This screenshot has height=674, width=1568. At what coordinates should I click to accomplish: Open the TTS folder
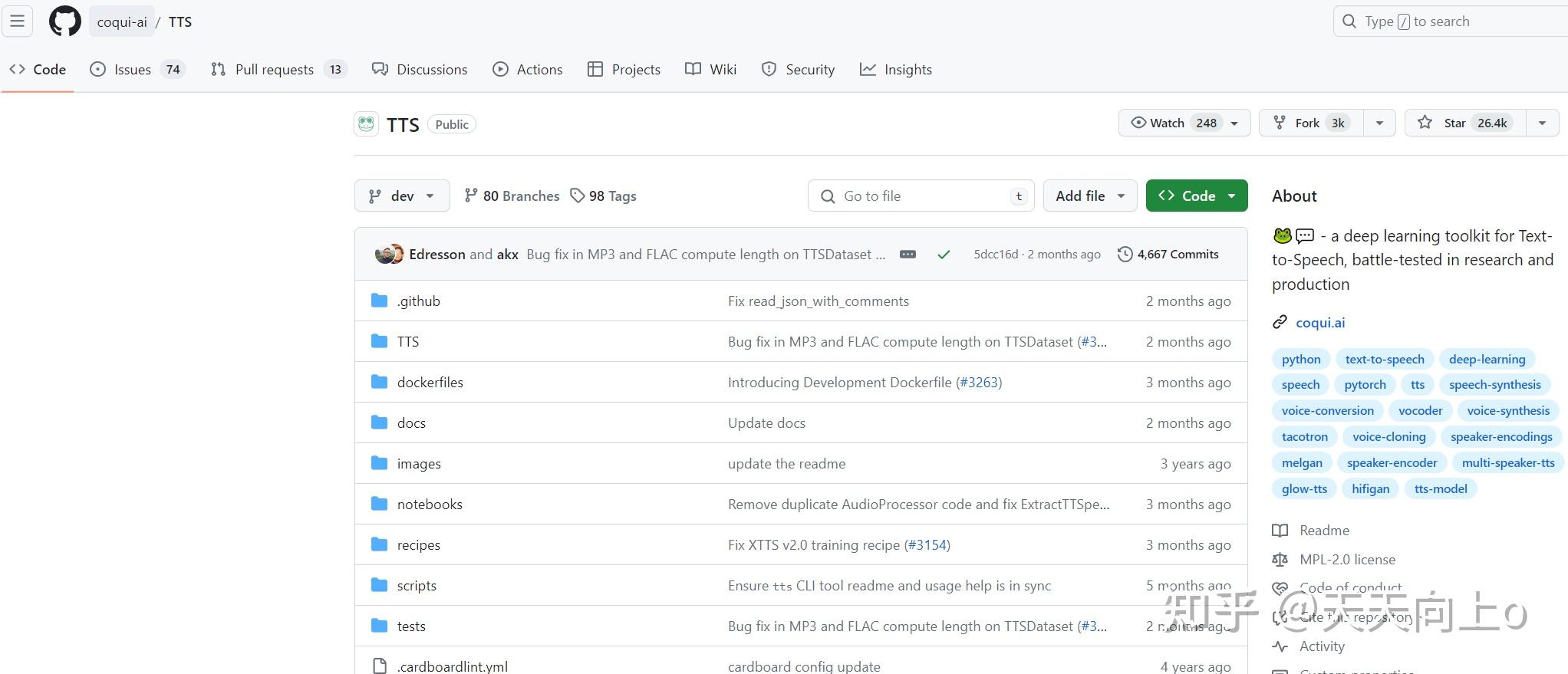click(x=408, y=342)
